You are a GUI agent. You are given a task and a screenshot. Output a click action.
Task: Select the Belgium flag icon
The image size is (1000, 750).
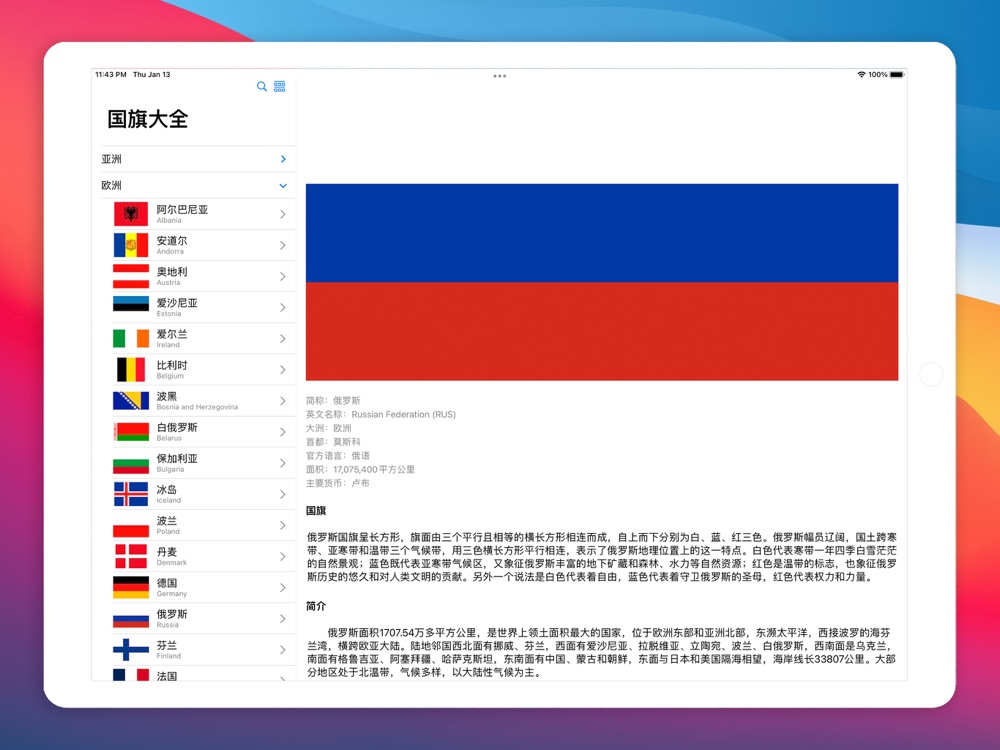[x=131, y=370]
